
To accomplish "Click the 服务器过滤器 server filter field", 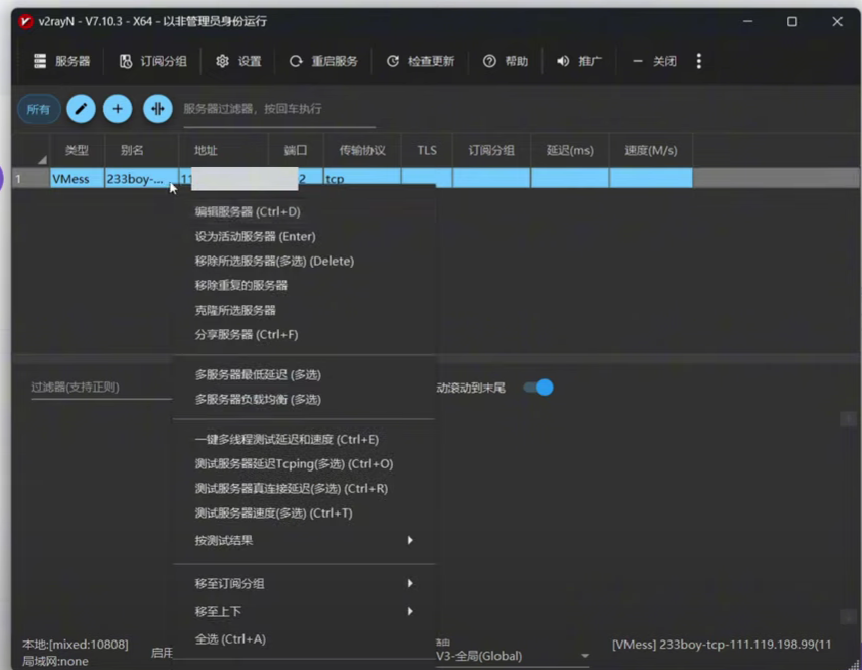I will 278,109.
